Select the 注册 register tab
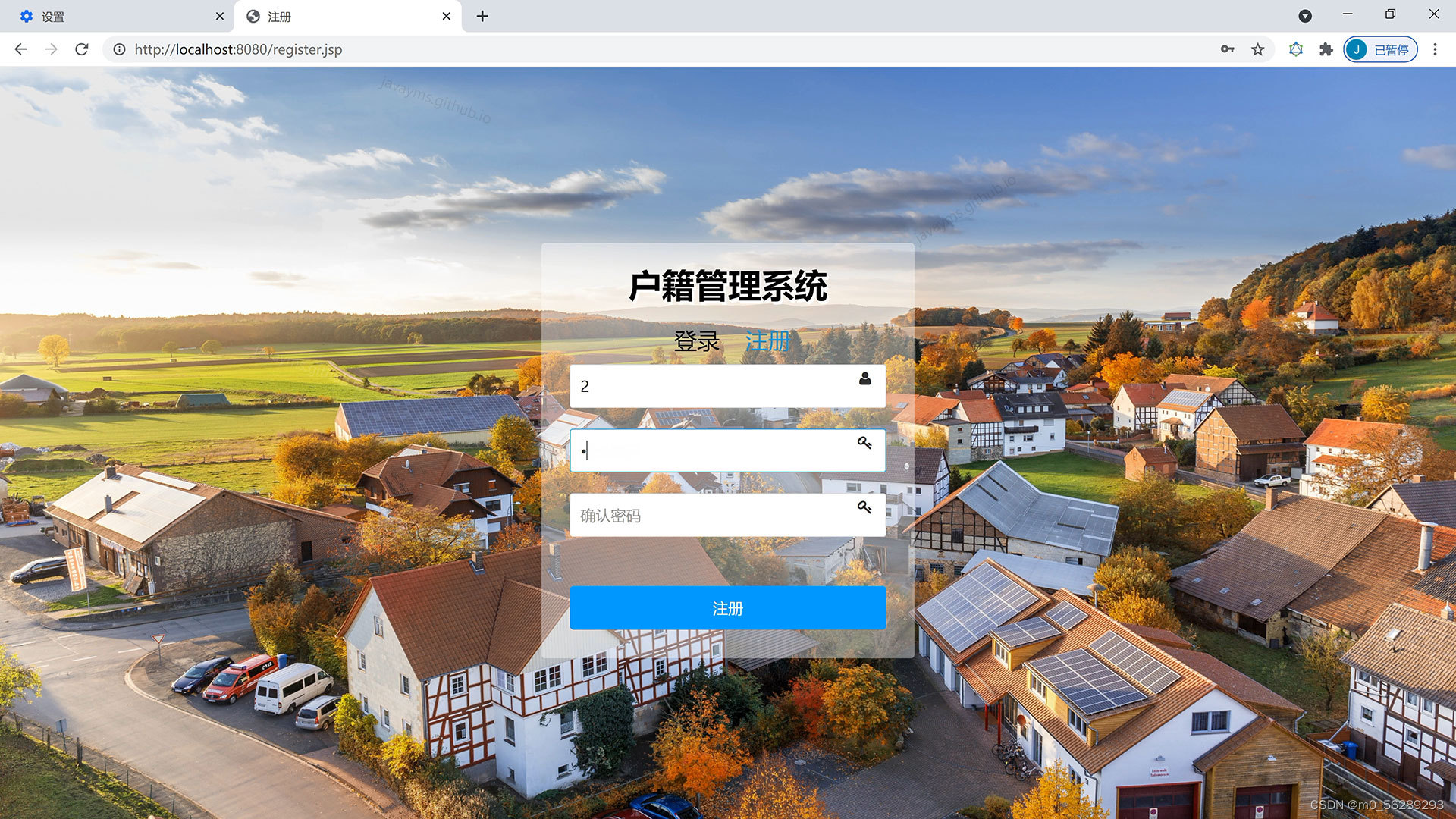This screenshot has width=1456, height=819. 767,341
